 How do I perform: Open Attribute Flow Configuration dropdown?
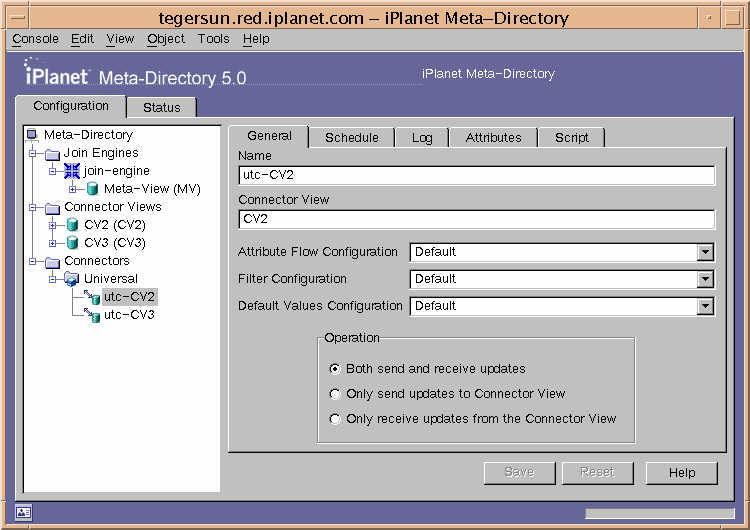705,252
